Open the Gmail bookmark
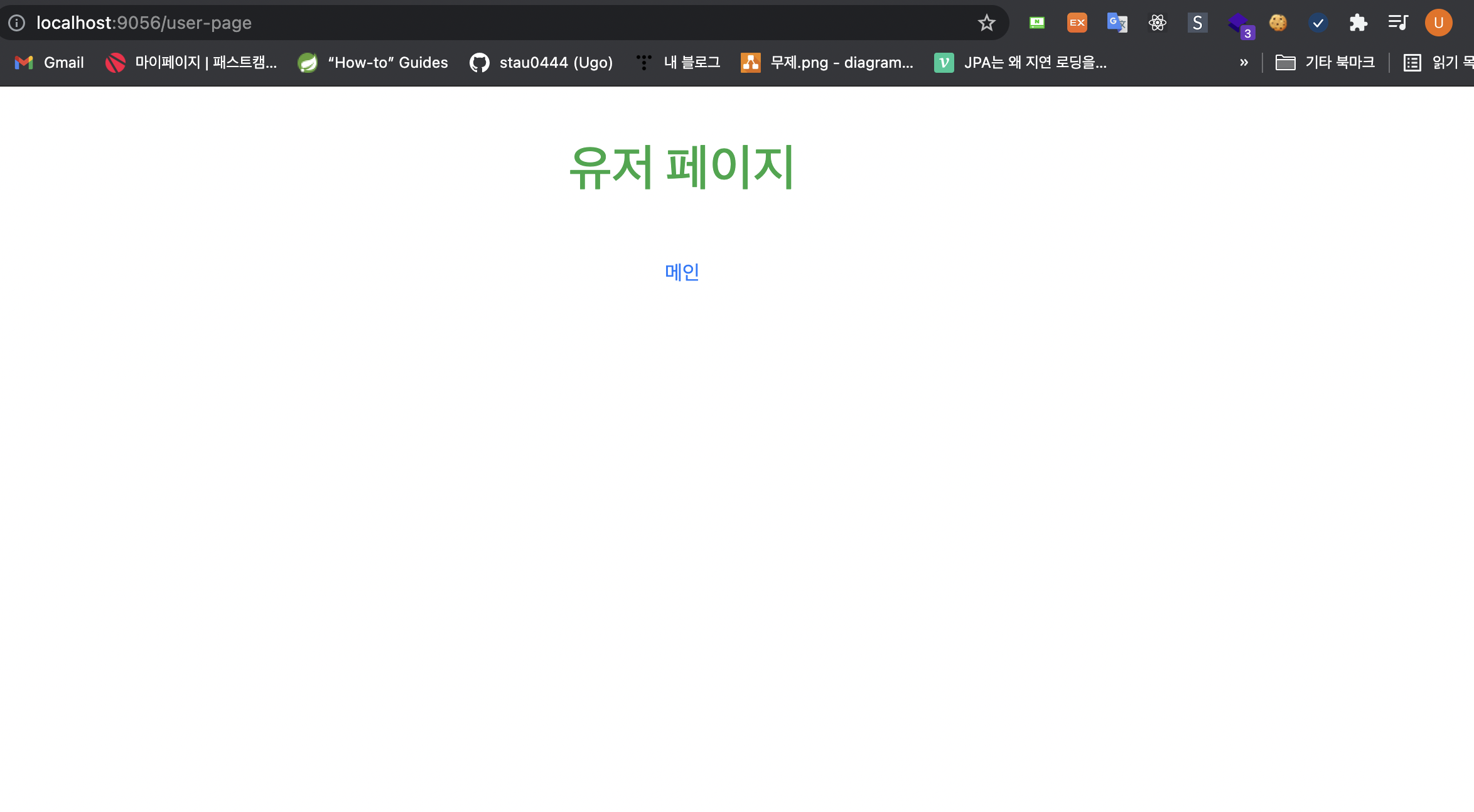 click(x=49, y=63)
